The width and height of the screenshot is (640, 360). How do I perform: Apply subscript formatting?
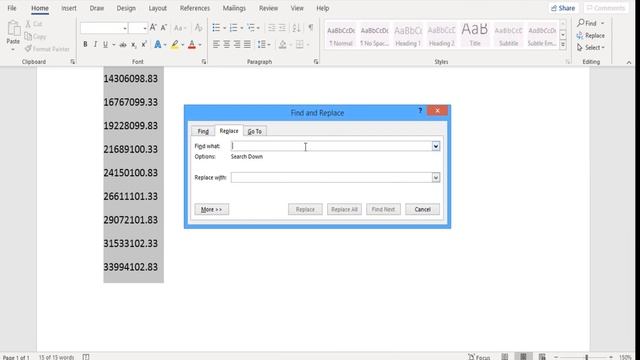coord(133,45)
